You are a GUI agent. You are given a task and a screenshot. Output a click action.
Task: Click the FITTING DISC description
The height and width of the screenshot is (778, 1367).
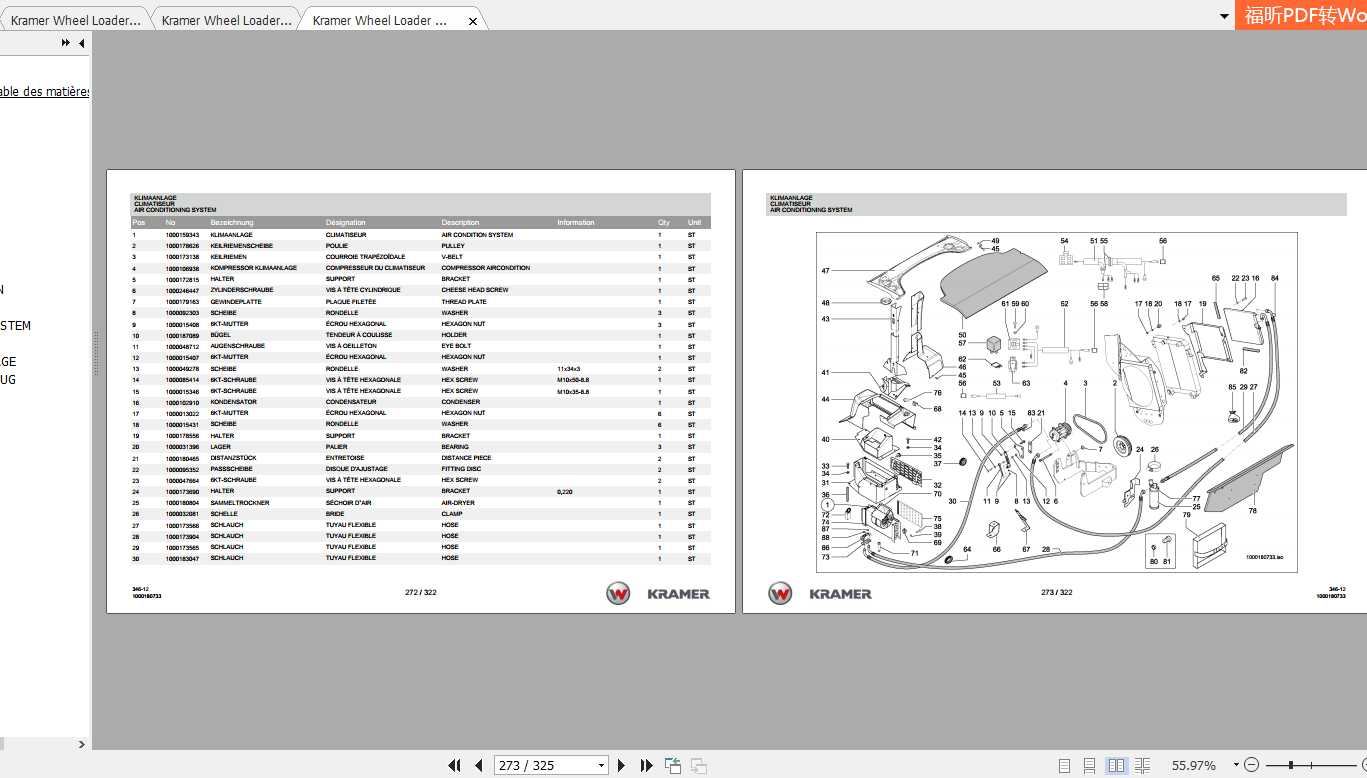(461, 469)
